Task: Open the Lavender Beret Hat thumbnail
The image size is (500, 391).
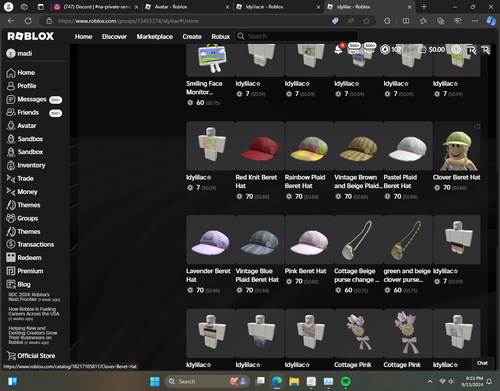Action: [x=211, y=240]
